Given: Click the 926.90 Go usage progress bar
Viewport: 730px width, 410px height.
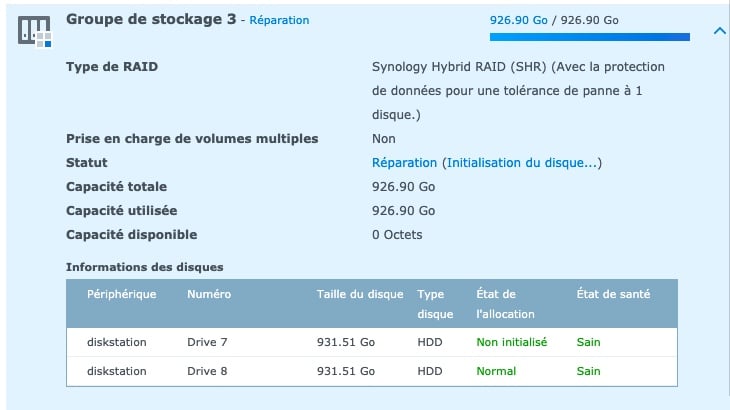Looking at the screenshot, I should pos(589,38).
